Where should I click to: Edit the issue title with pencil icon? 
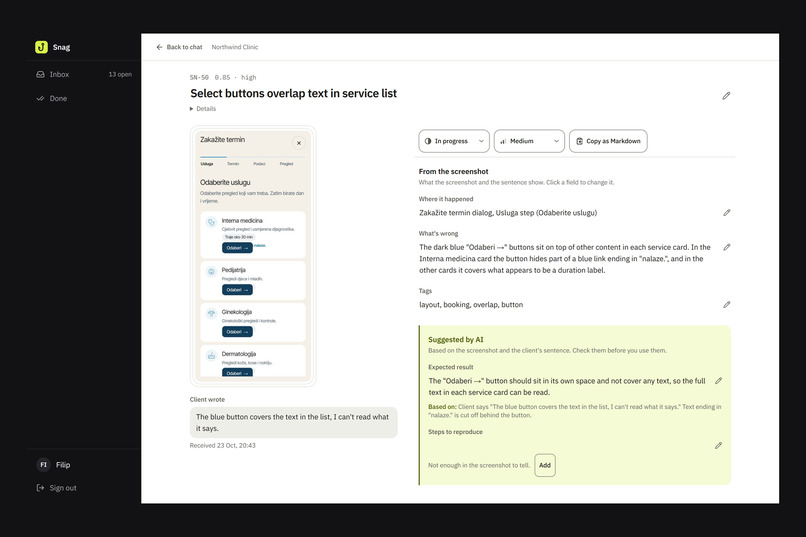(x=726, y=96)
